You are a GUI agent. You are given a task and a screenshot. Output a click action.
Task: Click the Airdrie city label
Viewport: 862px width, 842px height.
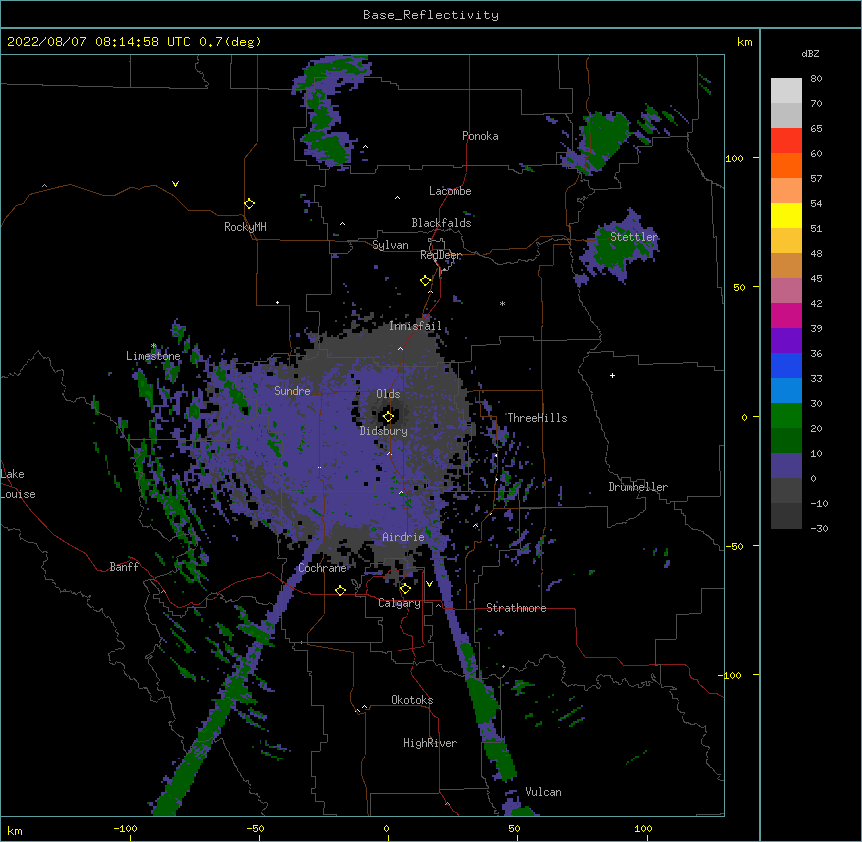[x=403, y=537]
